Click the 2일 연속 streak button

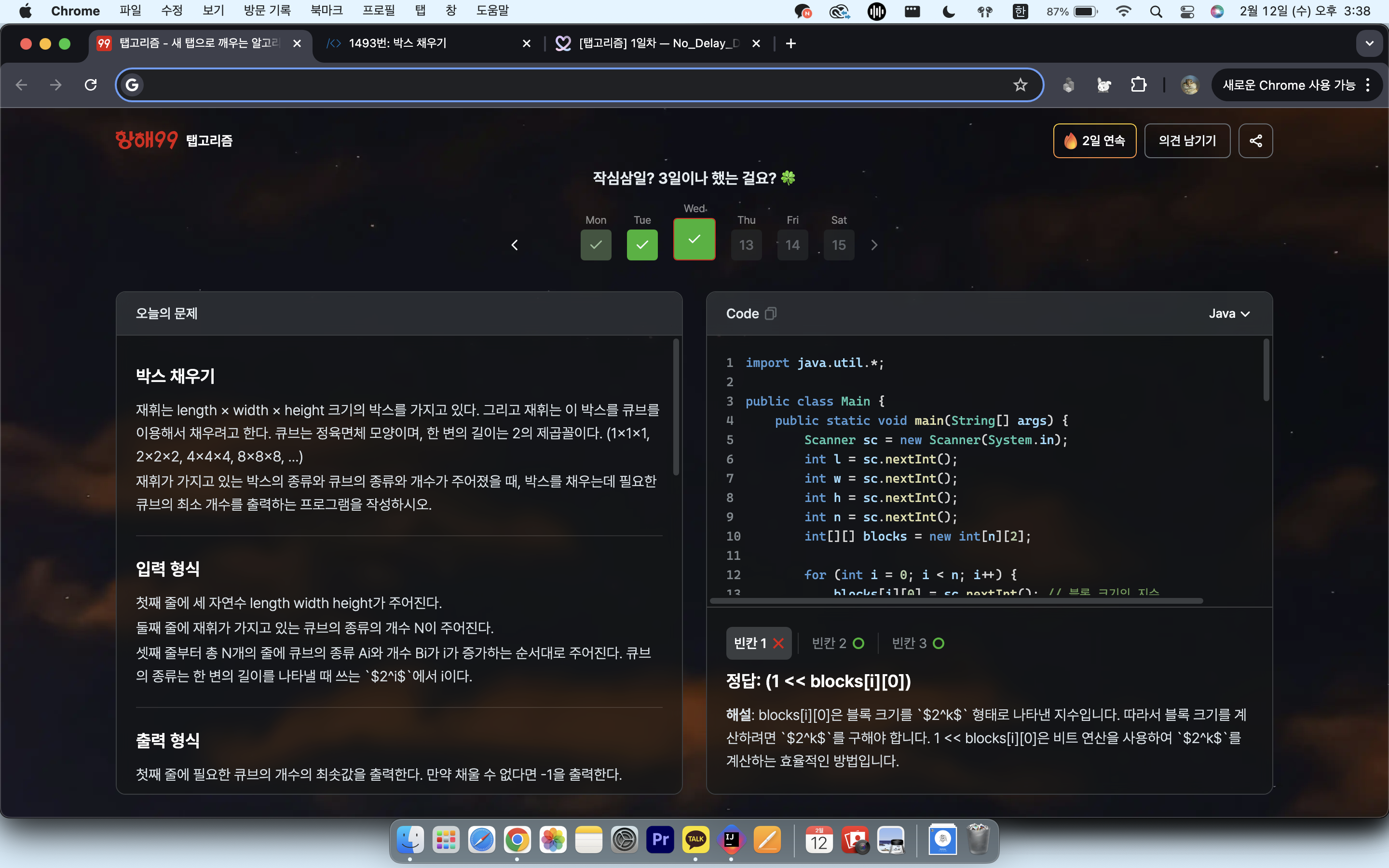pyautogui.click(x=1094, y=141)
